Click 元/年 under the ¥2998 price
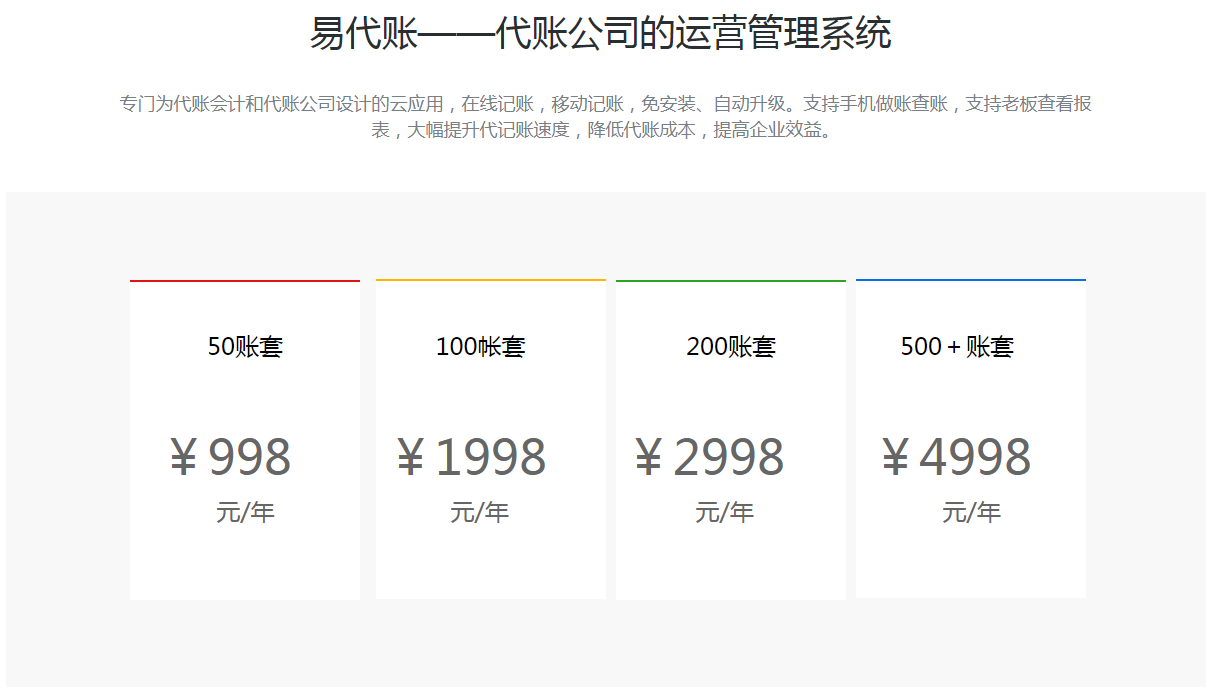 tap(725, 513)
